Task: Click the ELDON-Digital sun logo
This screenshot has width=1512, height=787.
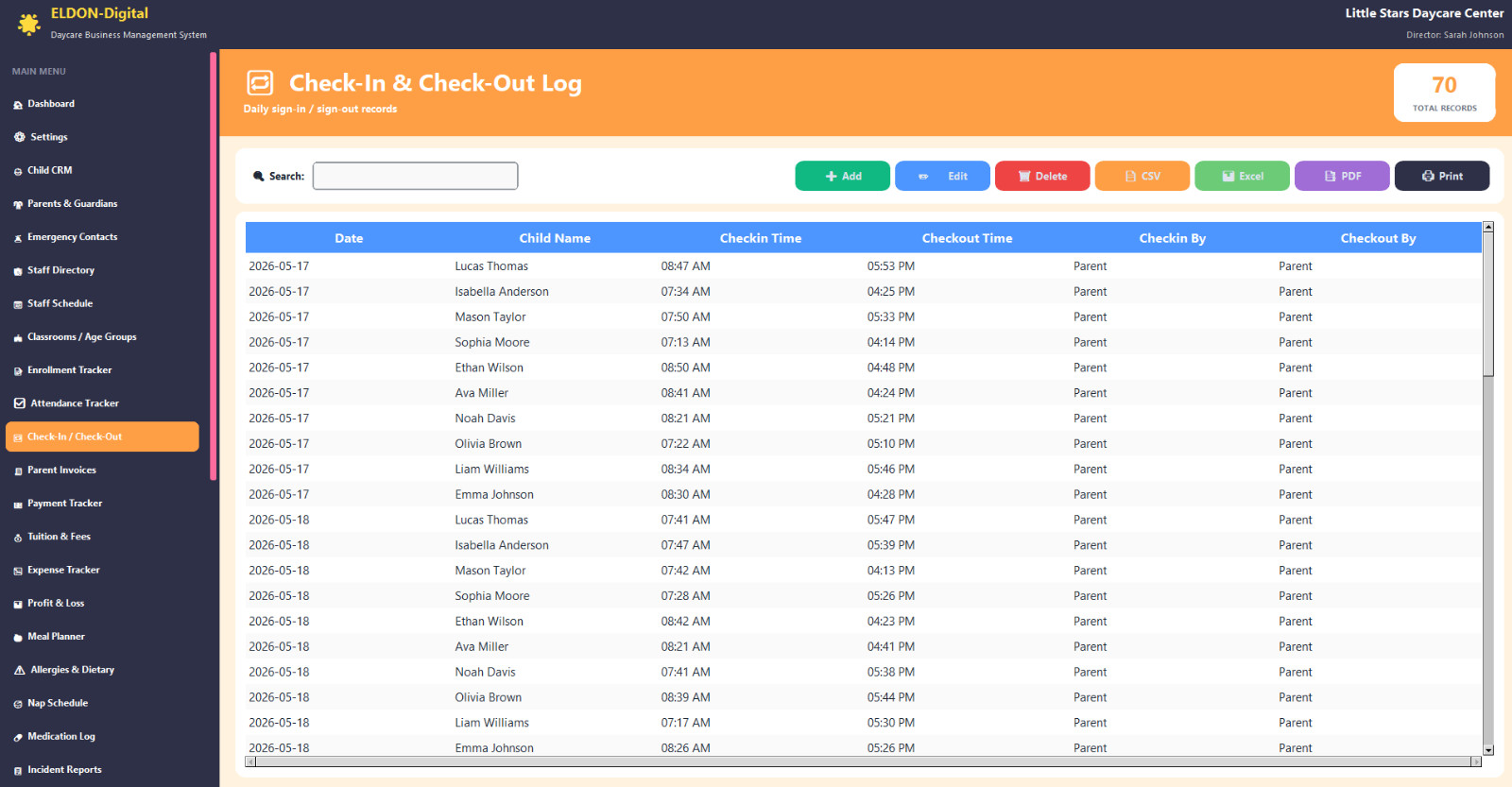Action: (29, 24)
